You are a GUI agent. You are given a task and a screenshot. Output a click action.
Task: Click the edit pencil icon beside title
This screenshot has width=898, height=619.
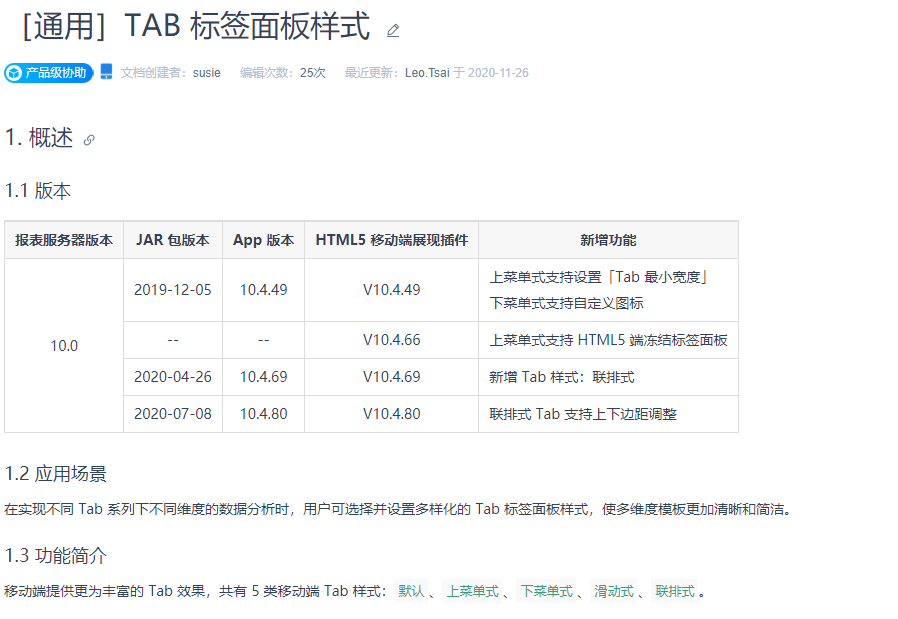click(392, 30)
